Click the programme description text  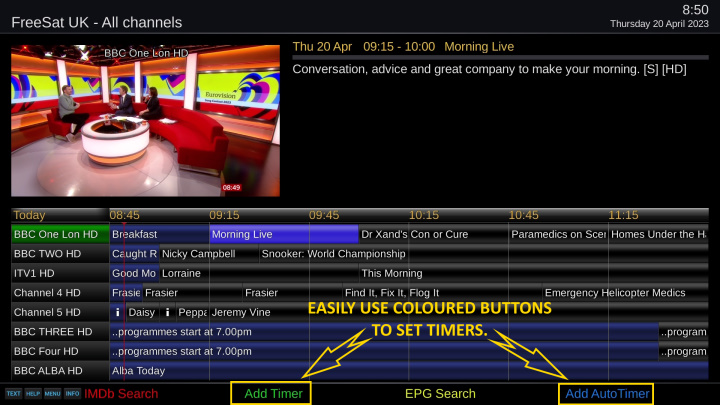coord(489,69)
